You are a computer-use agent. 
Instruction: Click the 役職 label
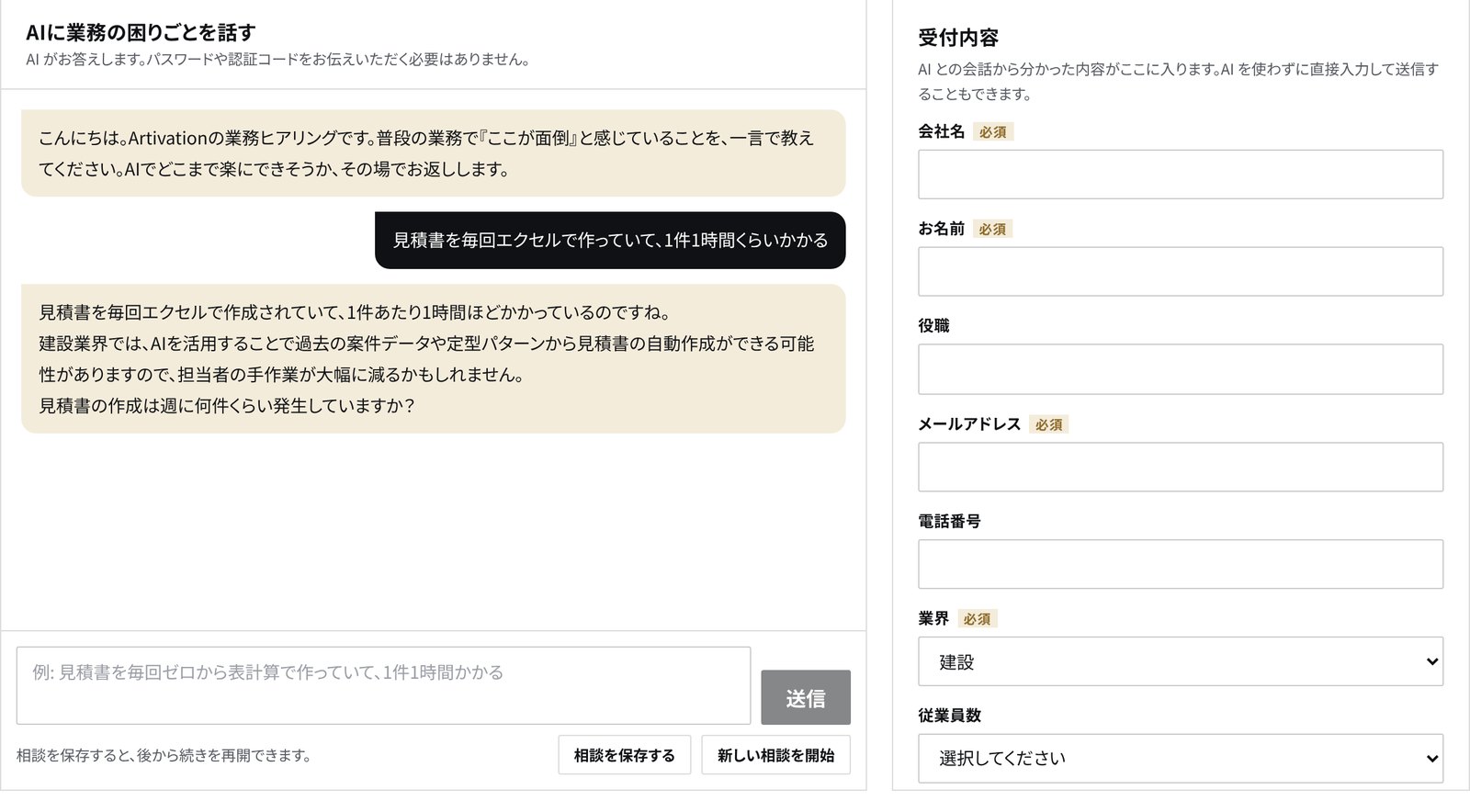pos(933,326)
